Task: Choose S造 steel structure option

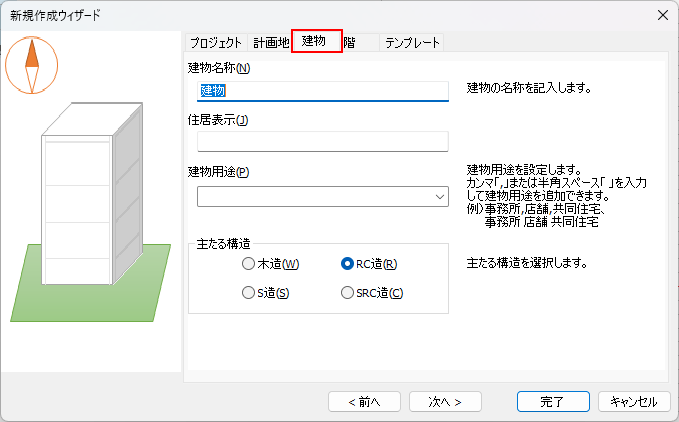Action: 249,293
